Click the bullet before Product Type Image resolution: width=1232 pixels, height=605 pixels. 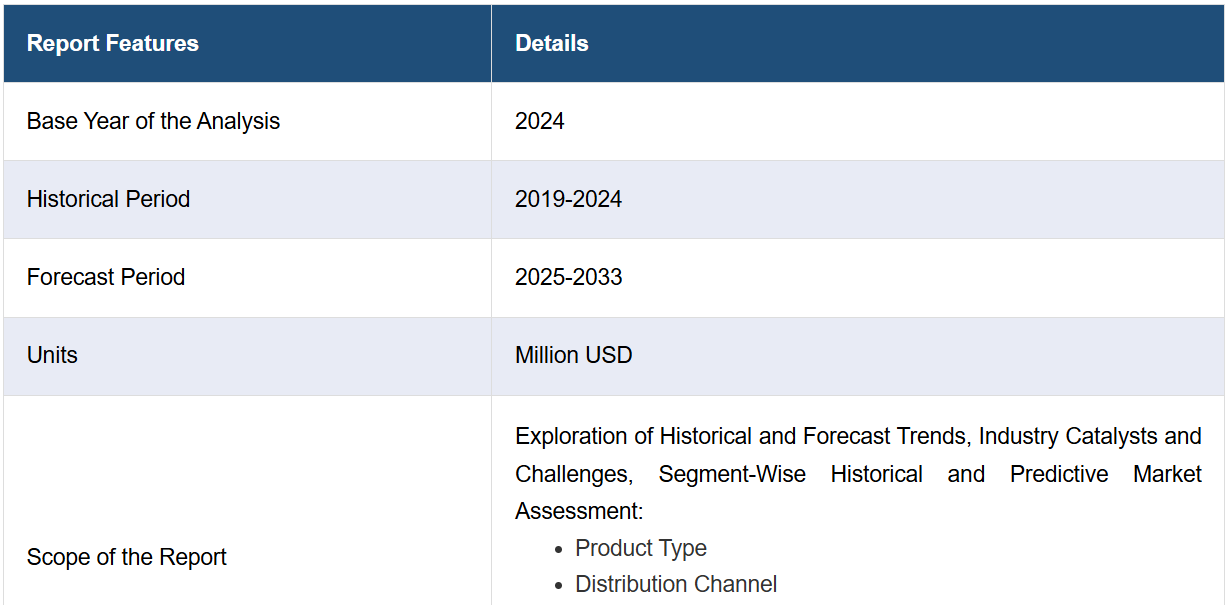tap(559, 549)
